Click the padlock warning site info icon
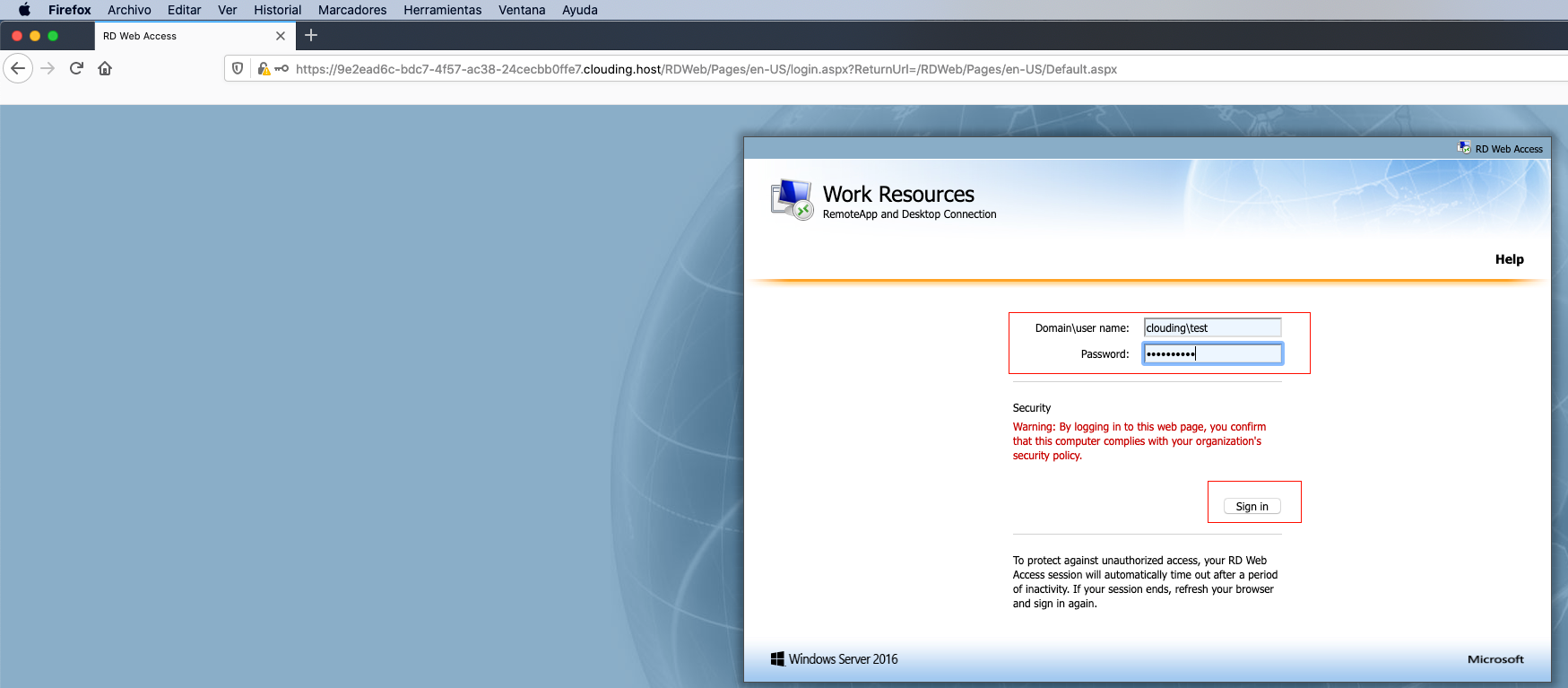 (x=264, y=68)
